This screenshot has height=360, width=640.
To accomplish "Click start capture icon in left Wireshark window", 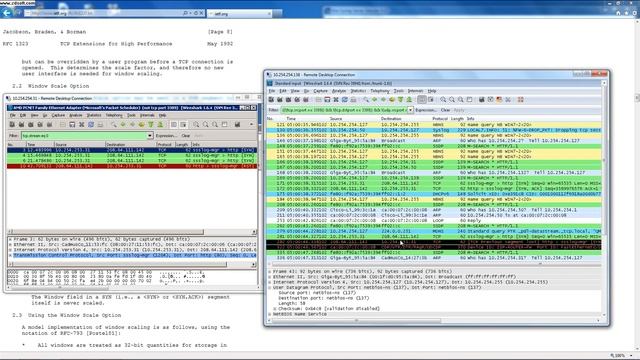I will click(31, 124).
